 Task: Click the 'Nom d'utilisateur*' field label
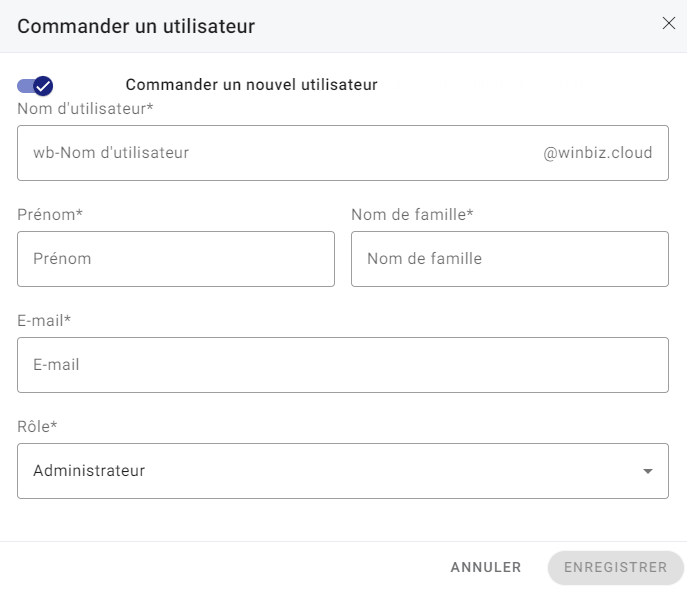[x=85, y=108]
